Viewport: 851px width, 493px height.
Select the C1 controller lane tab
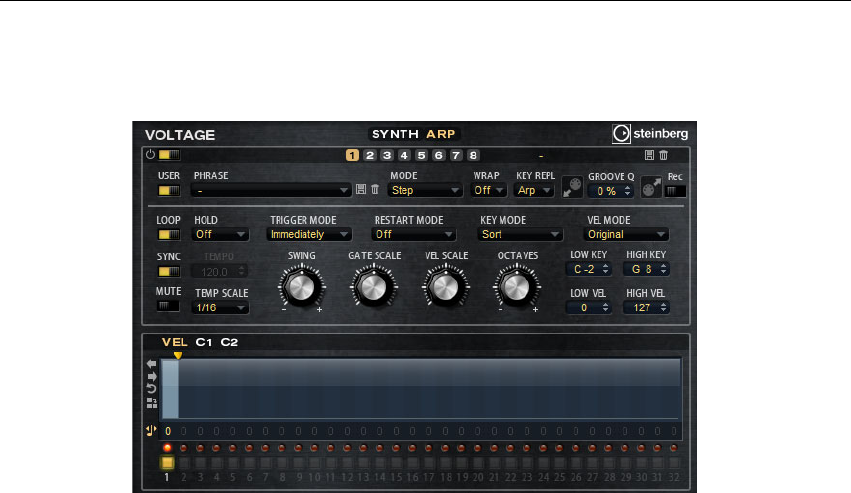pos(204,342)
